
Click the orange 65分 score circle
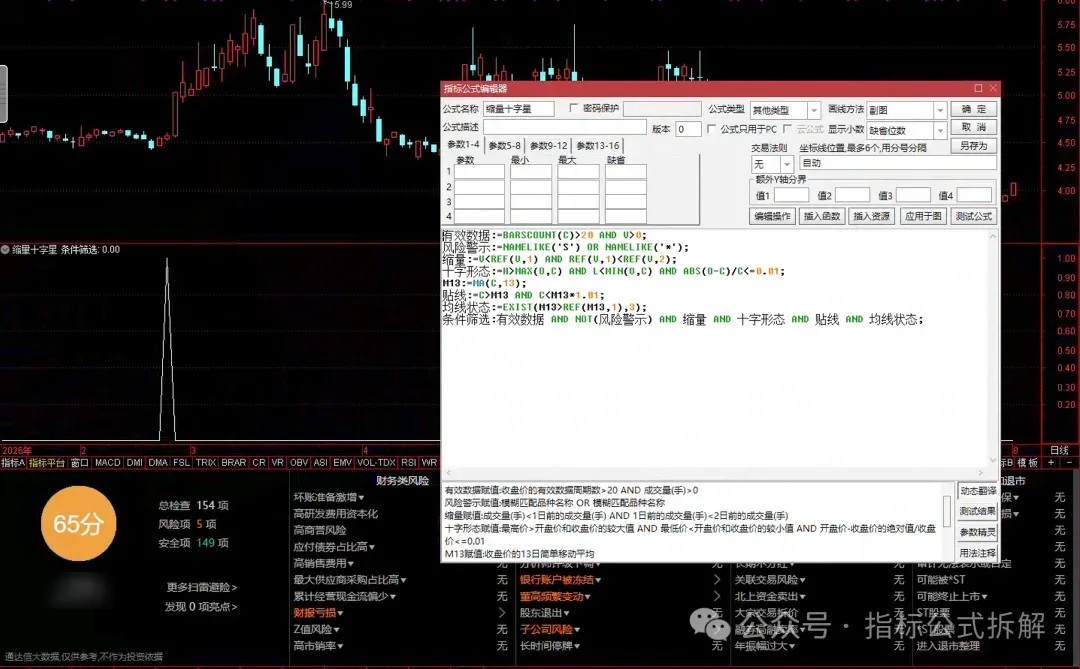pos(79,524)
